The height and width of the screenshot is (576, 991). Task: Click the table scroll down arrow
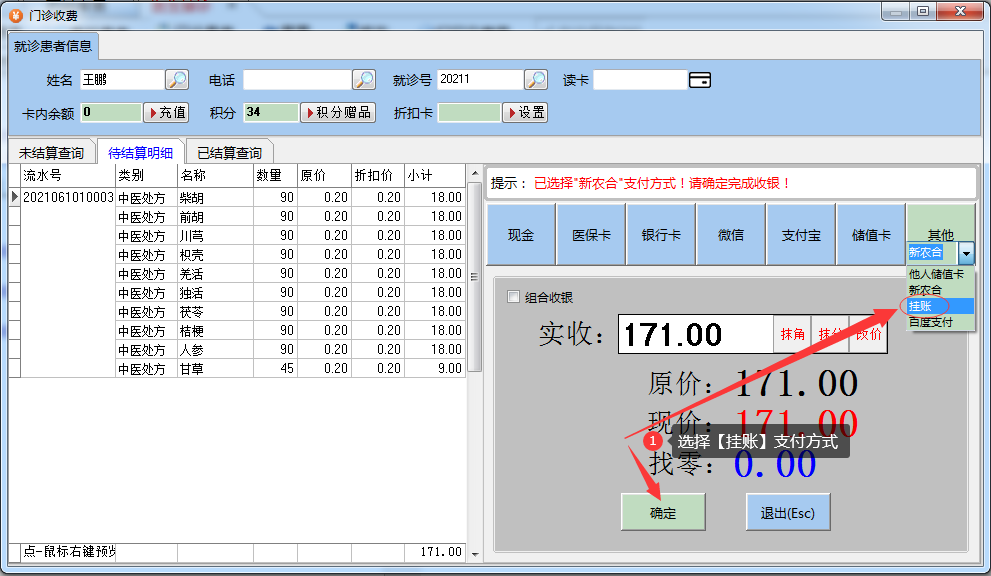475,554
